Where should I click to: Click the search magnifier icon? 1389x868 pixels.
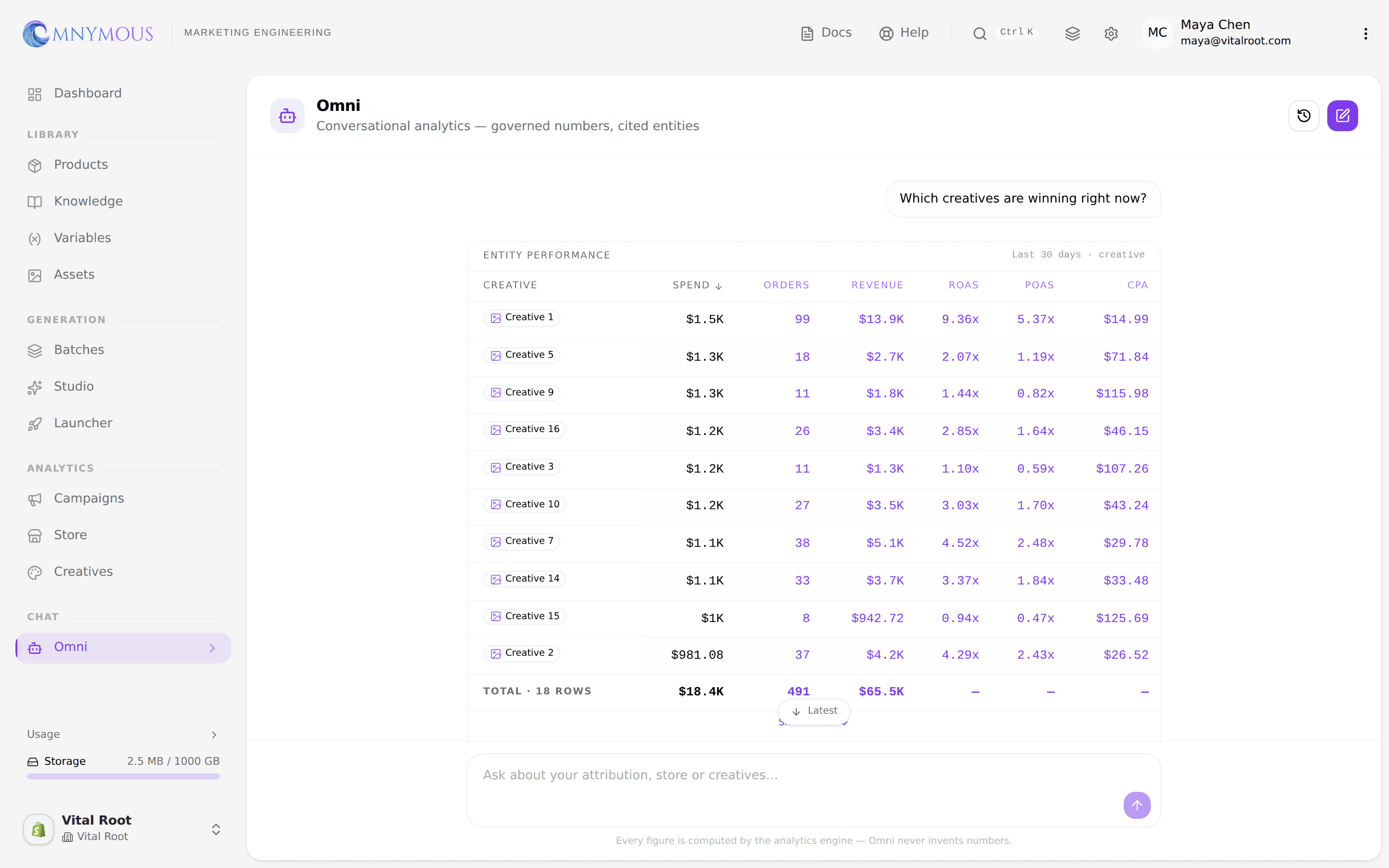pos(980,34)
